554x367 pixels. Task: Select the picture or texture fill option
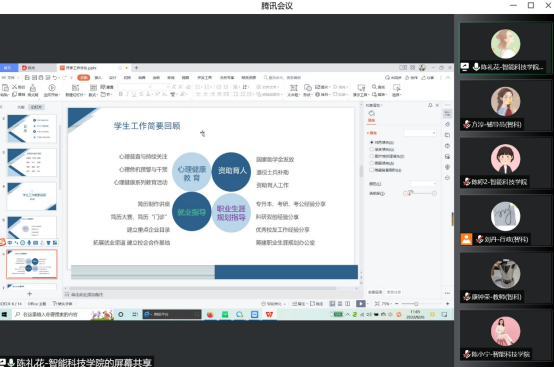(x=371, y=156)
